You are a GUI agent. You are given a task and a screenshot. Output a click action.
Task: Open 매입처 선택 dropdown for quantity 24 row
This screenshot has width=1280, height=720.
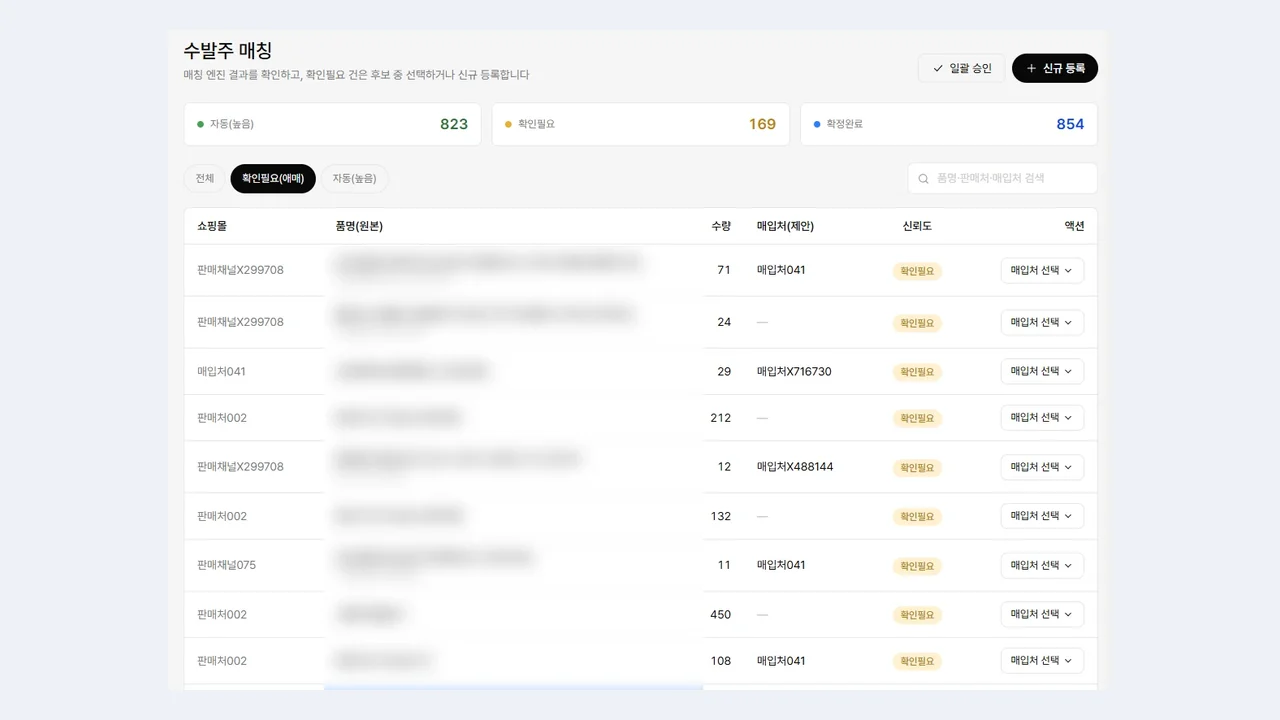click(1042, 322)
